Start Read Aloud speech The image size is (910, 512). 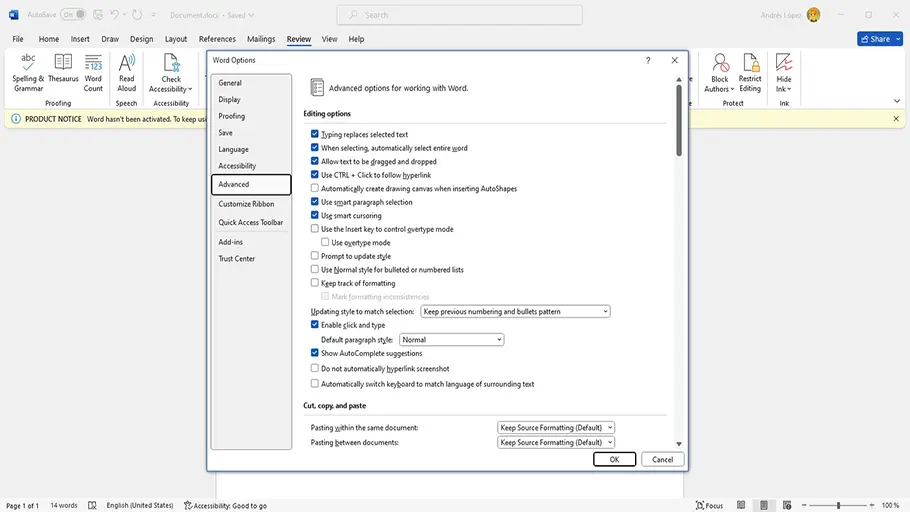[127, 72]
